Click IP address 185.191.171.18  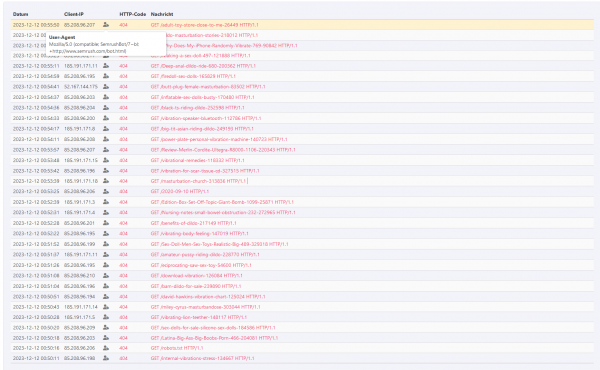tap(81, 181)
